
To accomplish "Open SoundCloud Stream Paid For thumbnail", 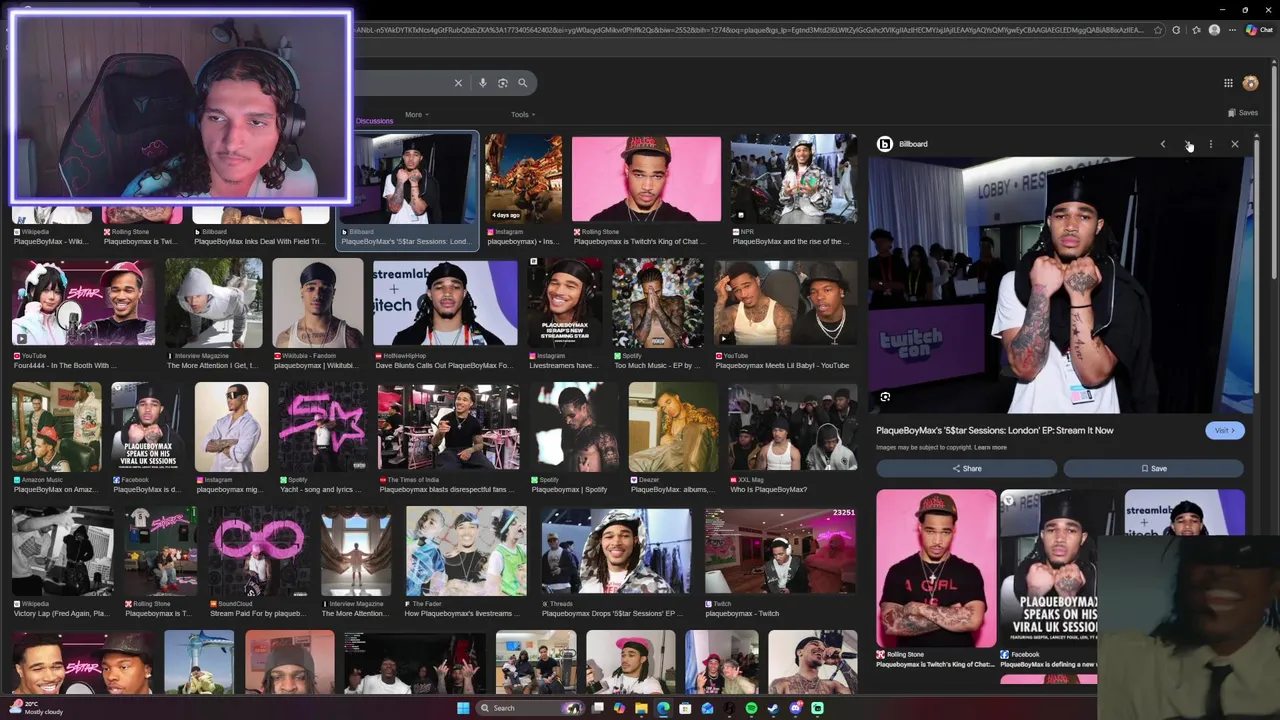I will click(257, 551).
